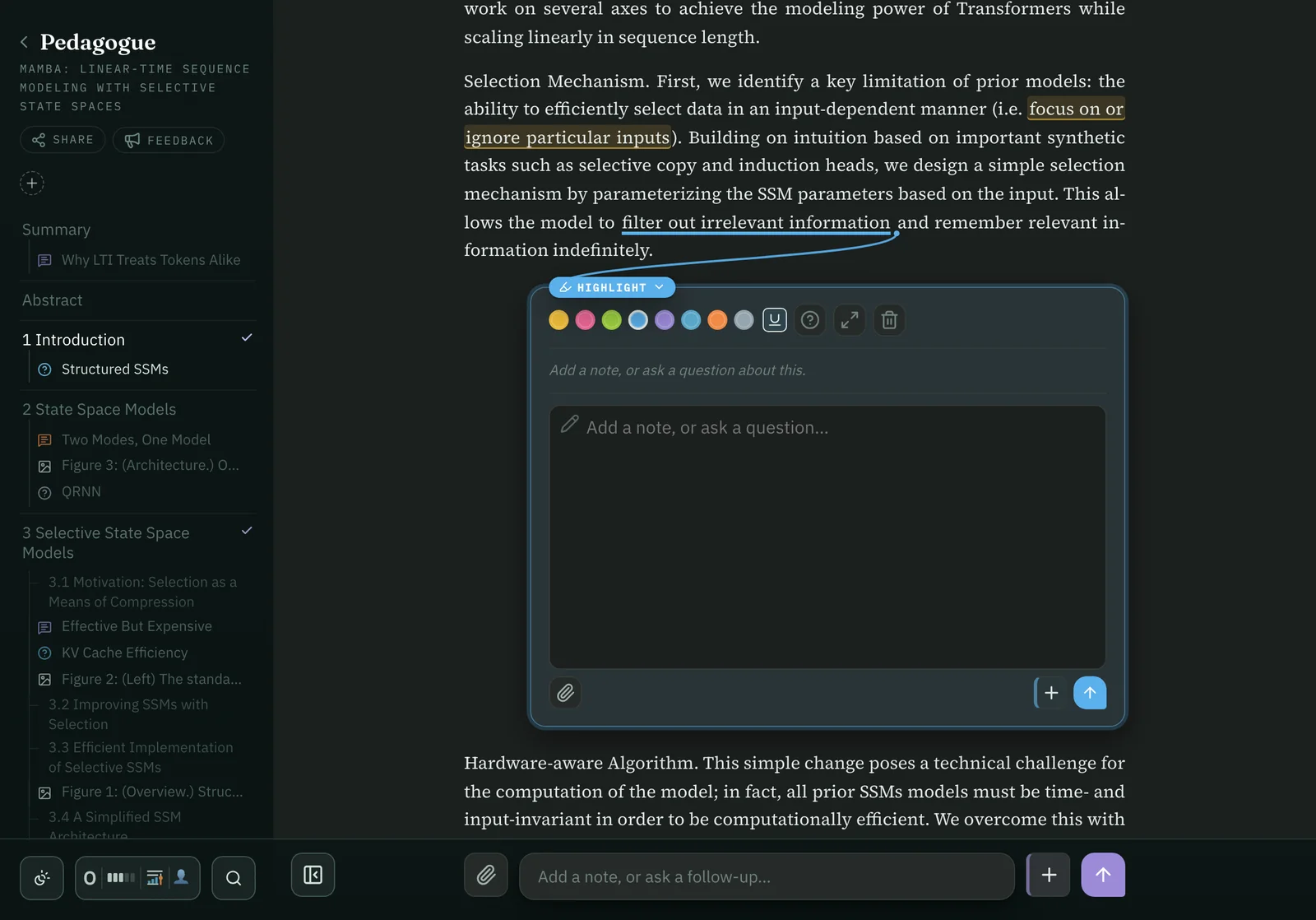Click the underlined 'filter out irrelevant information'

tap(756, 222)
